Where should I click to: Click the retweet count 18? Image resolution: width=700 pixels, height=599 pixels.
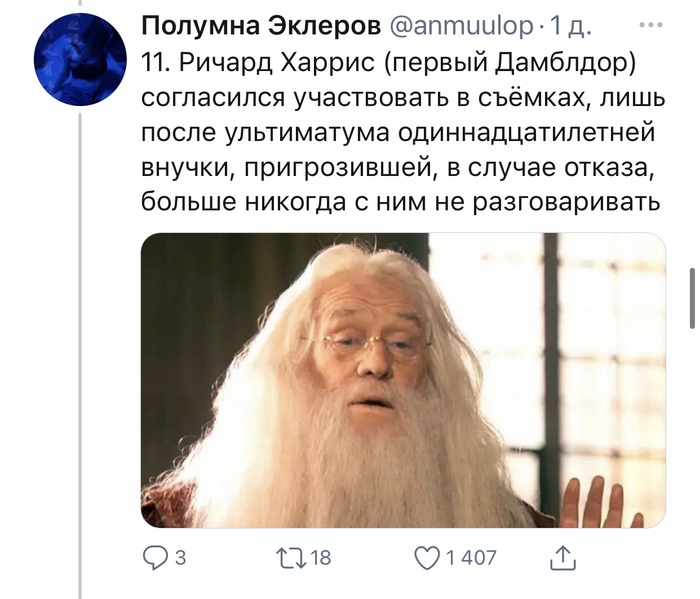pos(320,558)
